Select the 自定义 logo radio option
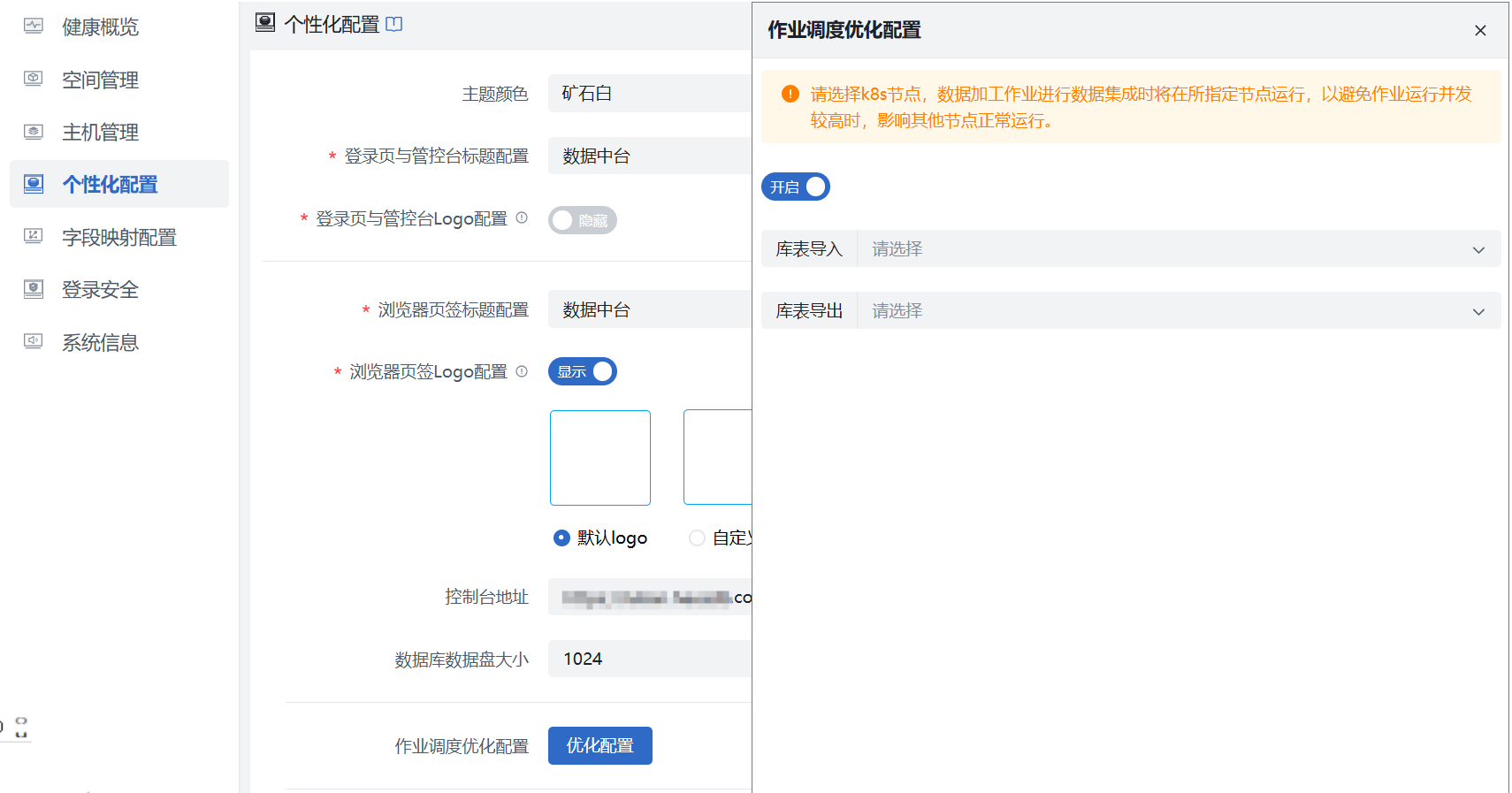1512x793 pixels. [697, 538]
